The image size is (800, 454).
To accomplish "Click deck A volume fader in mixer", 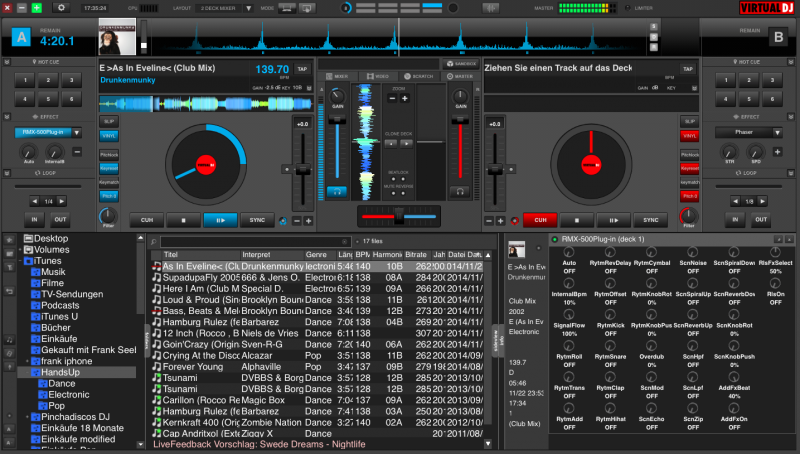I will coord(337,120).
